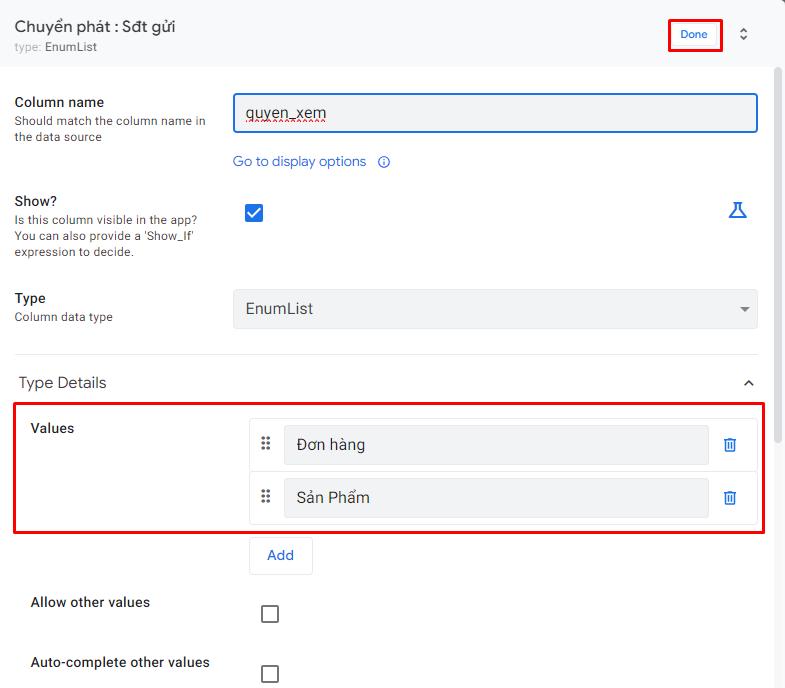The height and width of the screenshot is (688, 785).
Task: Edit the Sản Phẩm value field
Action: tap(496, 498)
